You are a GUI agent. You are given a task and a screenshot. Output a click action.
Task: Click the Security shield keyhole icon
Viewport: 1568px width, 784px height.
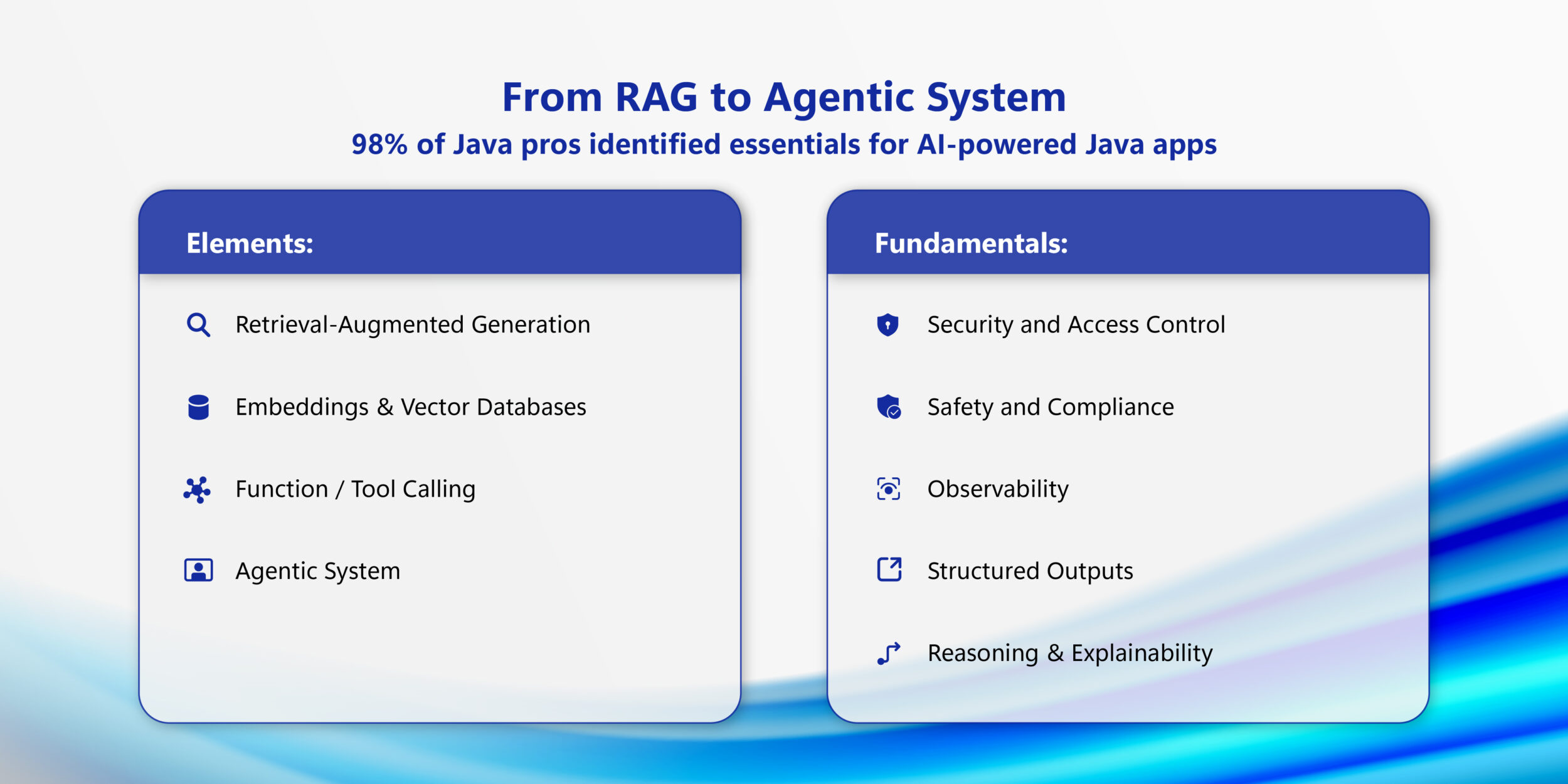[x=887, y=325]
